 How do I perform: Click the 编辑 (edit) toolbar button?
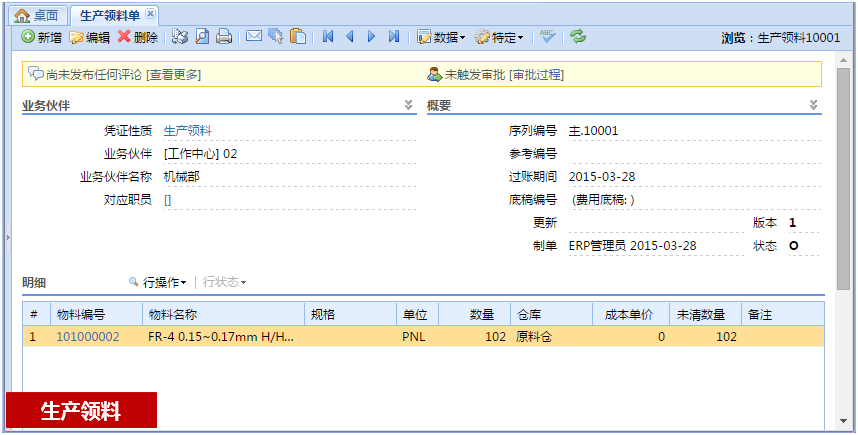(x=89, y=37)
